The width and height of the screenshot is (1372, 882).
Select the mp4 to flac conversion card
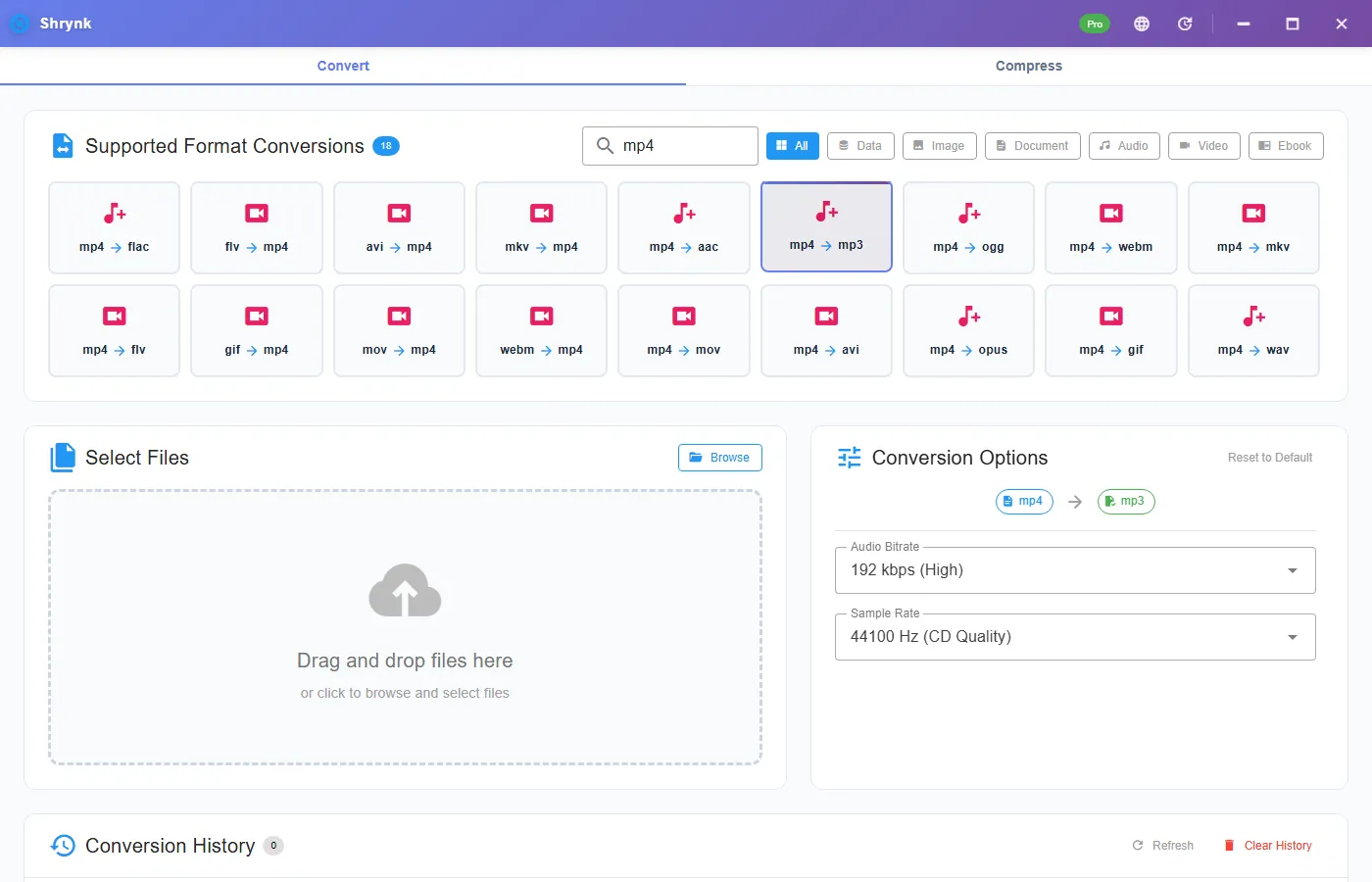point(114,227)
